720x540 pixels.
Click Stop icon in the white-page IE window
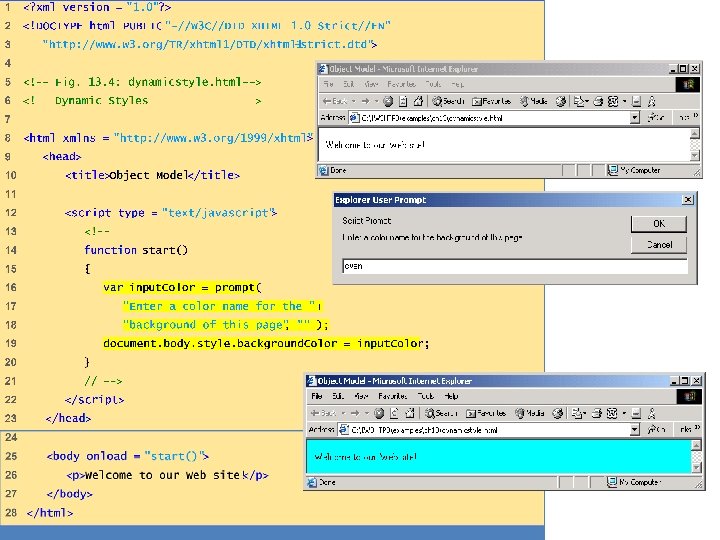pyautogui.click(x=388, y=101)
